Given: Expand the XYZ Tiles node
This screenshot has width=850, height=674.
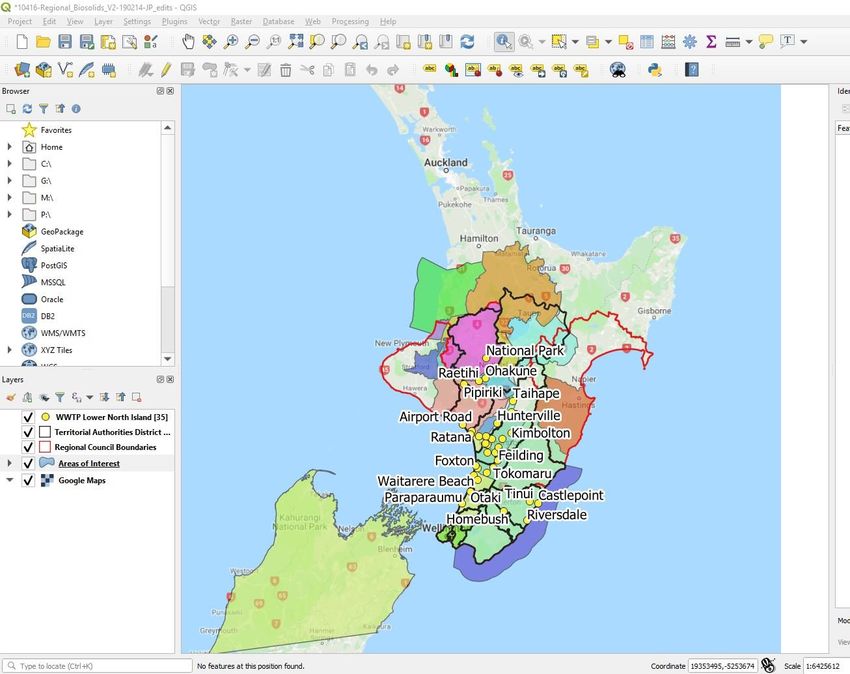Looking at the screenshot, I should point(9,350).
